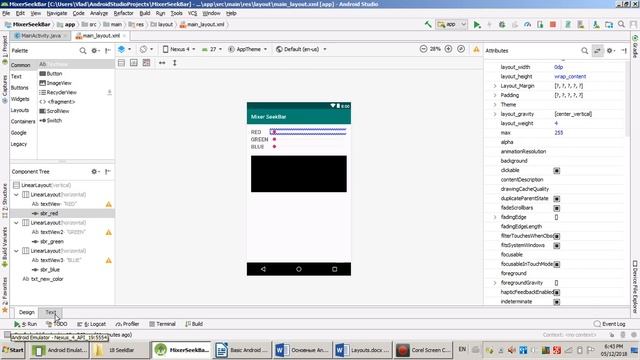Open Corel Screen Capture in taskbar
Screen dimensions: 640x360
(x=423, y=350)
